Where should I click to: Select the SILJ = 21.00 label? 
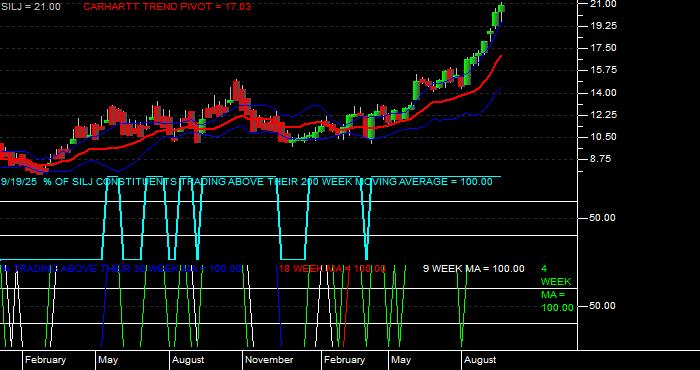pyautogui.click(x=31, y=7)
